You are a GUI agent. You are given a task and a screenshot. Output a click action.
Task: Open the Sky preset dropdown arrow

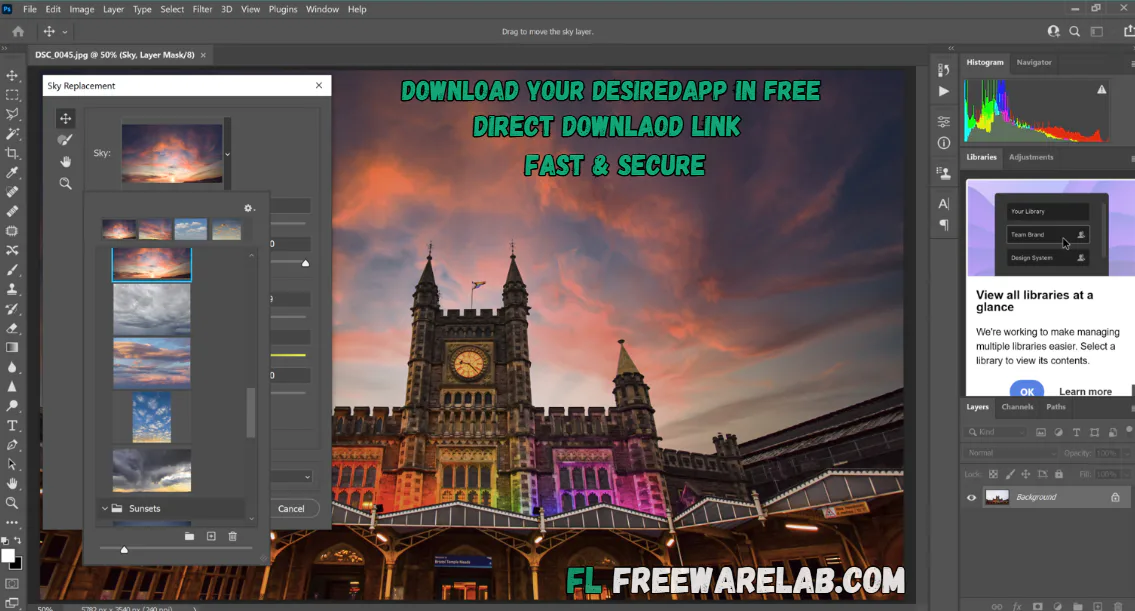[x=229, y=153]
